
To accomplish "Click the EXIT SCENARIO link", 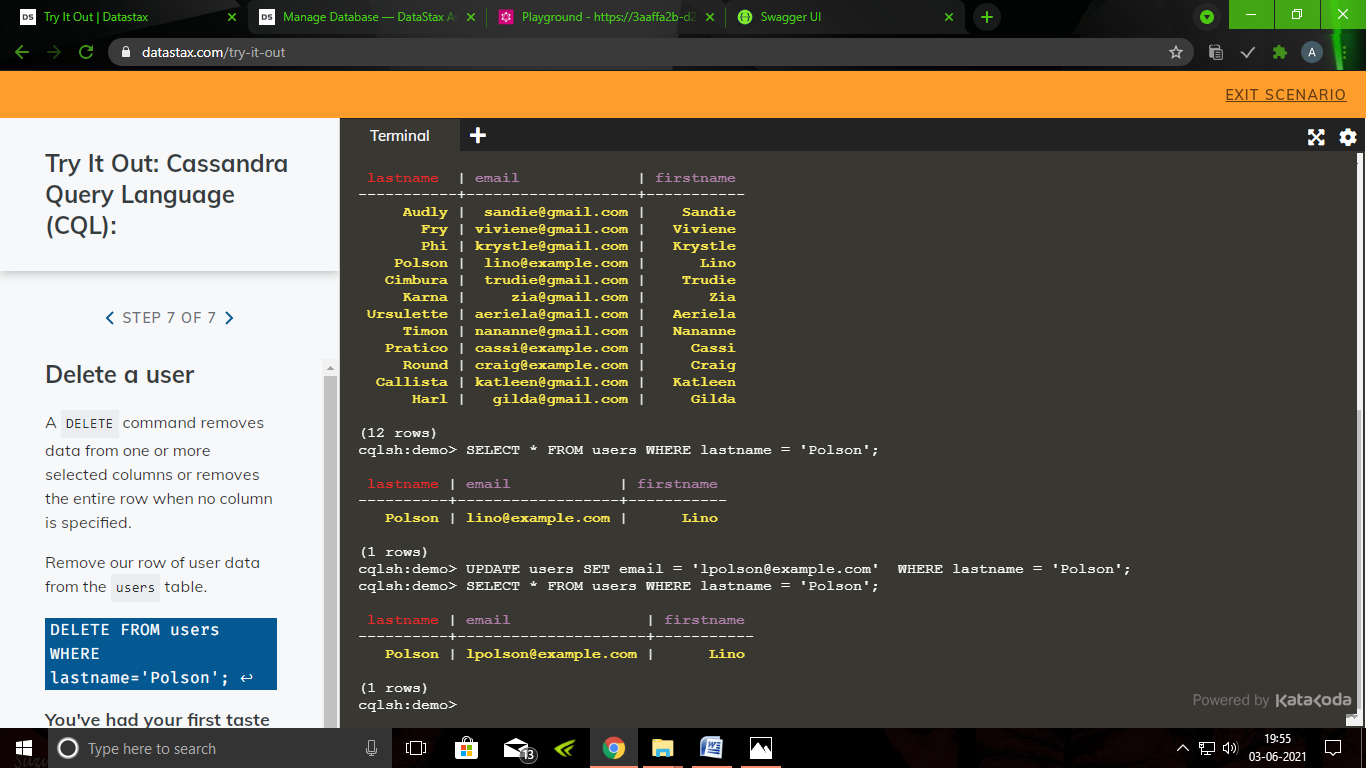I will pos(1286,94).
